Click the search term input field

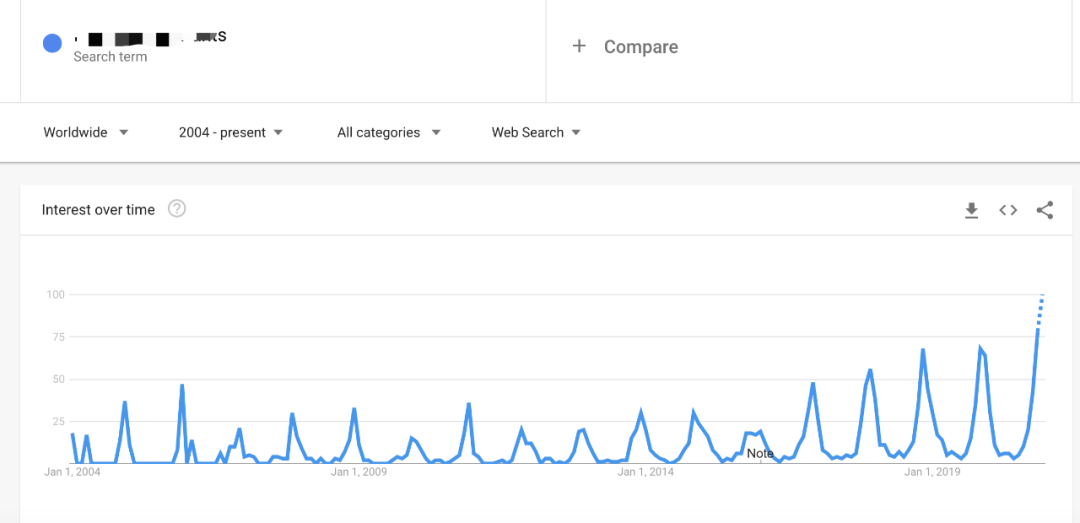[x=150, y=39]
